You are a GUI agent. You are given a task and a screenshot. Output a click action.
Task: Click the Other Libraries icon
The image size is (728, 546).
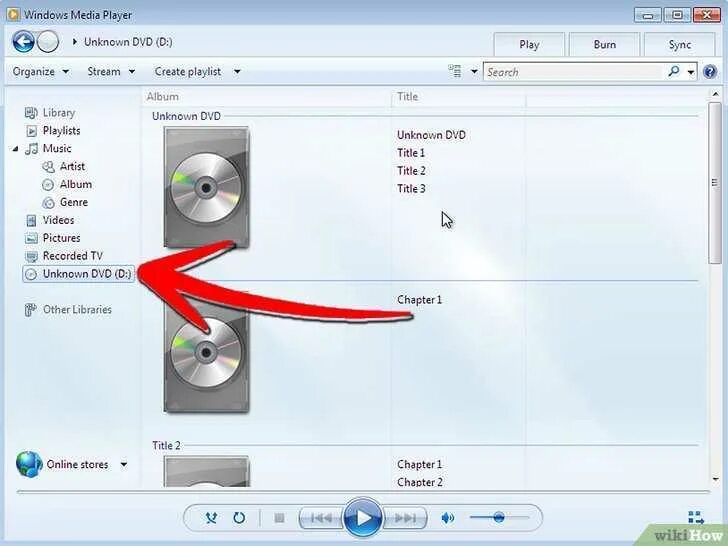tap(31, 310)
